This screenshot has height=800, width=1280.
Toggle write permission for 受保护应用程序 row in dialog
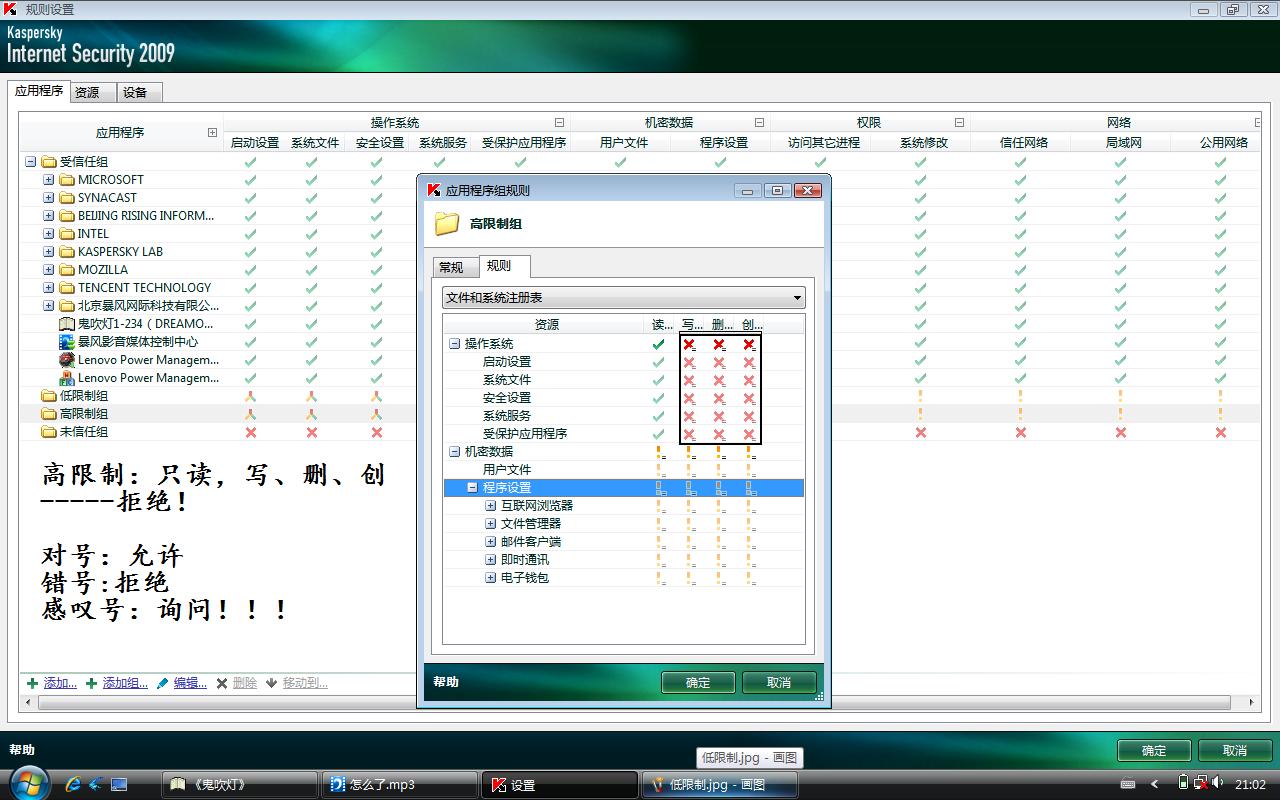coord(689,434)
